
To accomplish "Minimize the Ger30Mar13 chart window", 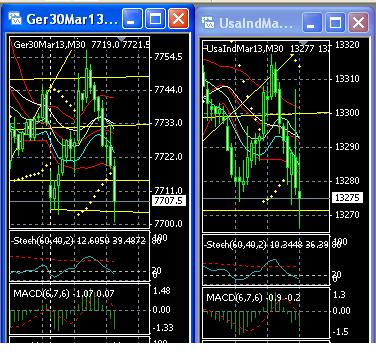I will (x=132, y=18).
